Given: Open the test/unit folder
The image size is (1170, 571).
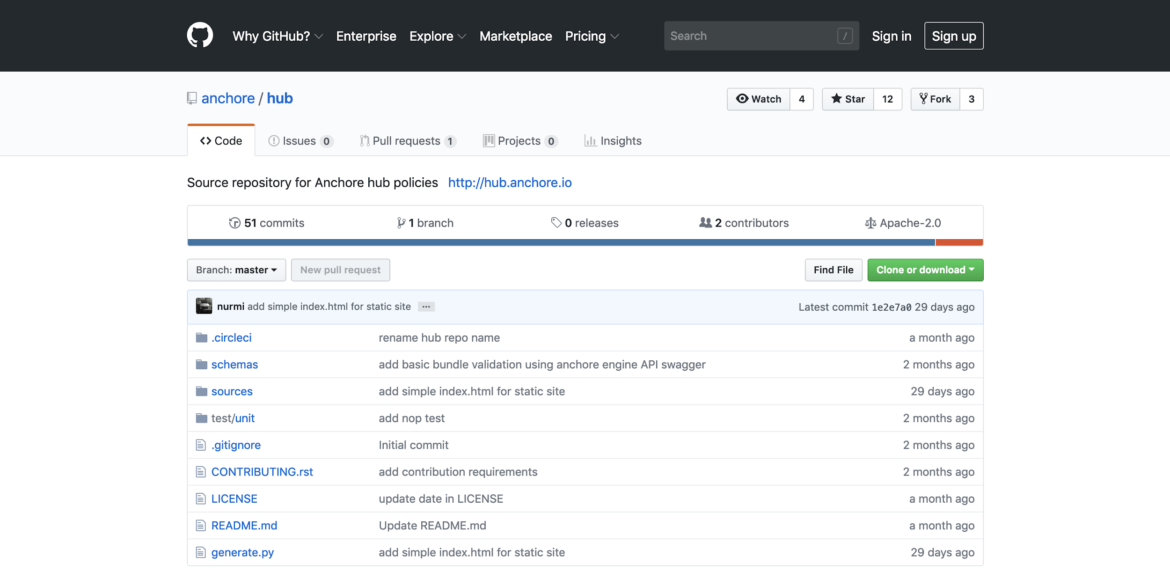Looking at the screenshot, I should pyautogui.click(x=233, y=418).
